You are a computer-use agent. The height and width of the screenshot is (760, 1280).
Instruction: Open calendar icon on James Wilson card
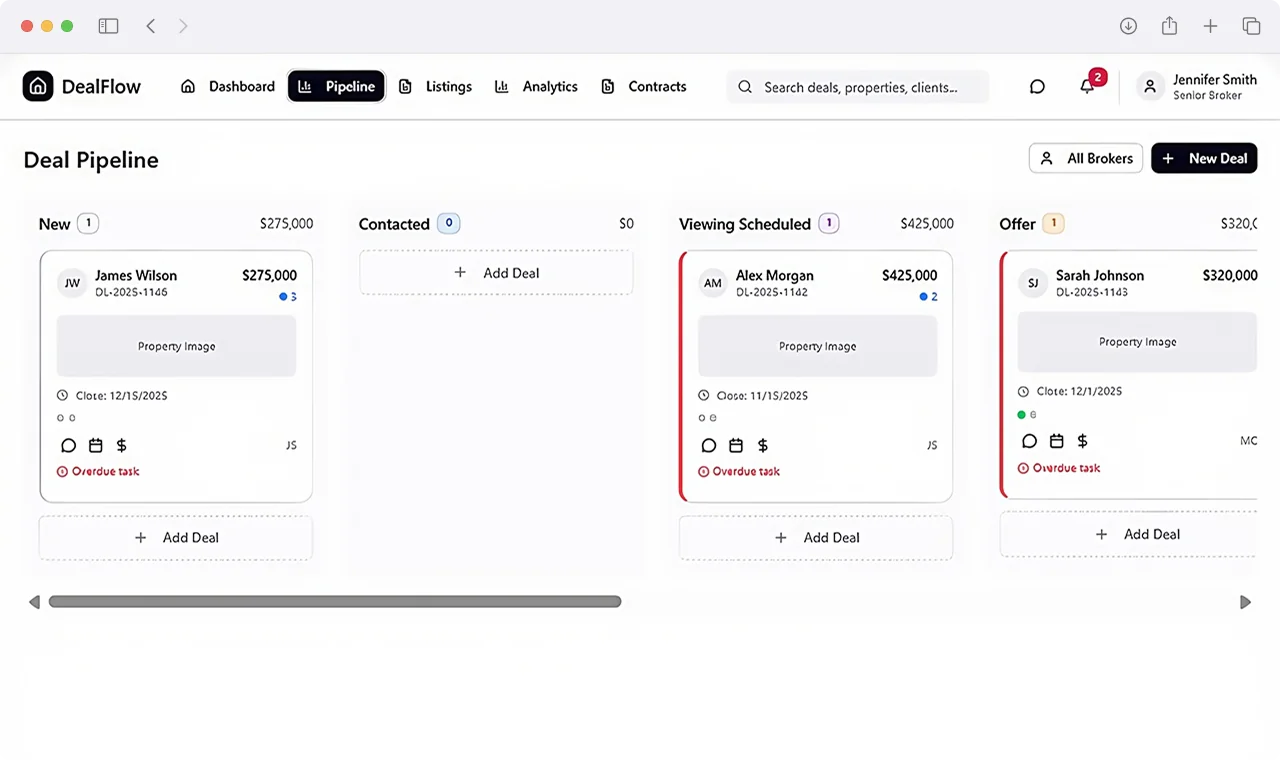(x=95, y=445)
